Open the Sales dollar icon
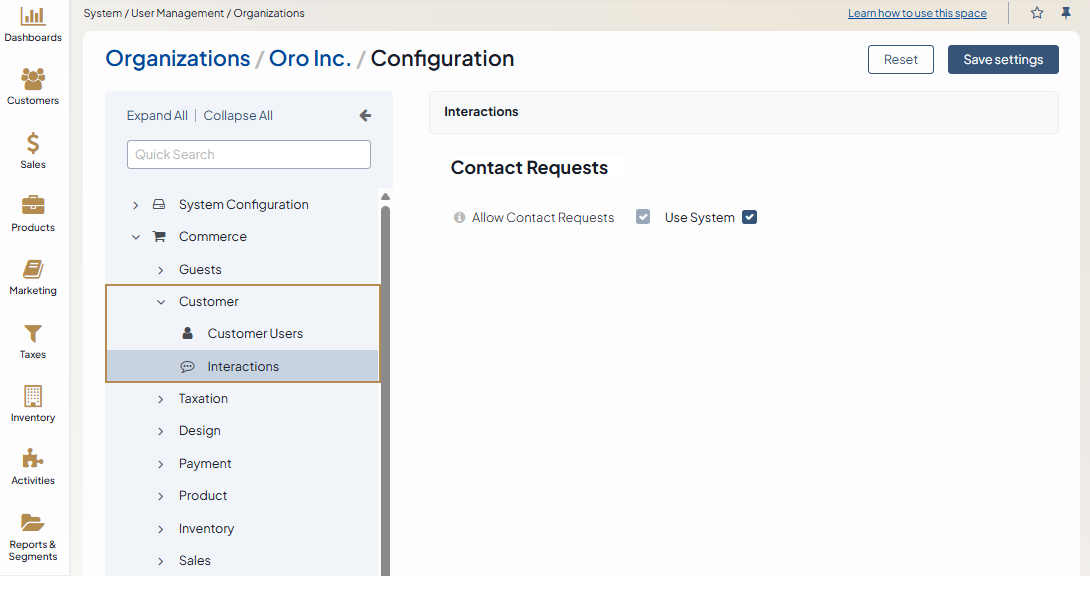The height and width of the screenshot is (605, 1090). (x=33, y=143)
